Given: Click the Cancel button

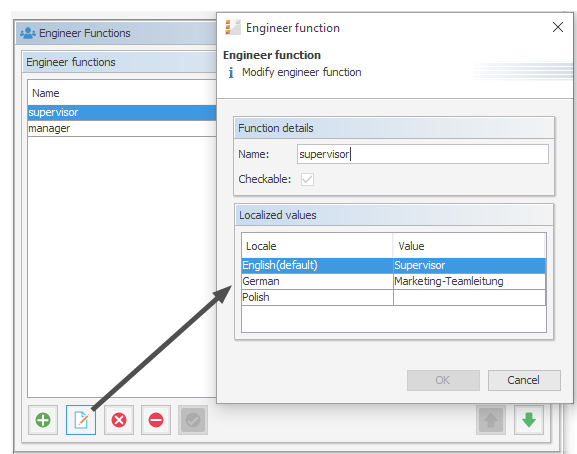Looking at the screenshot, I should [x=524, y=380].
